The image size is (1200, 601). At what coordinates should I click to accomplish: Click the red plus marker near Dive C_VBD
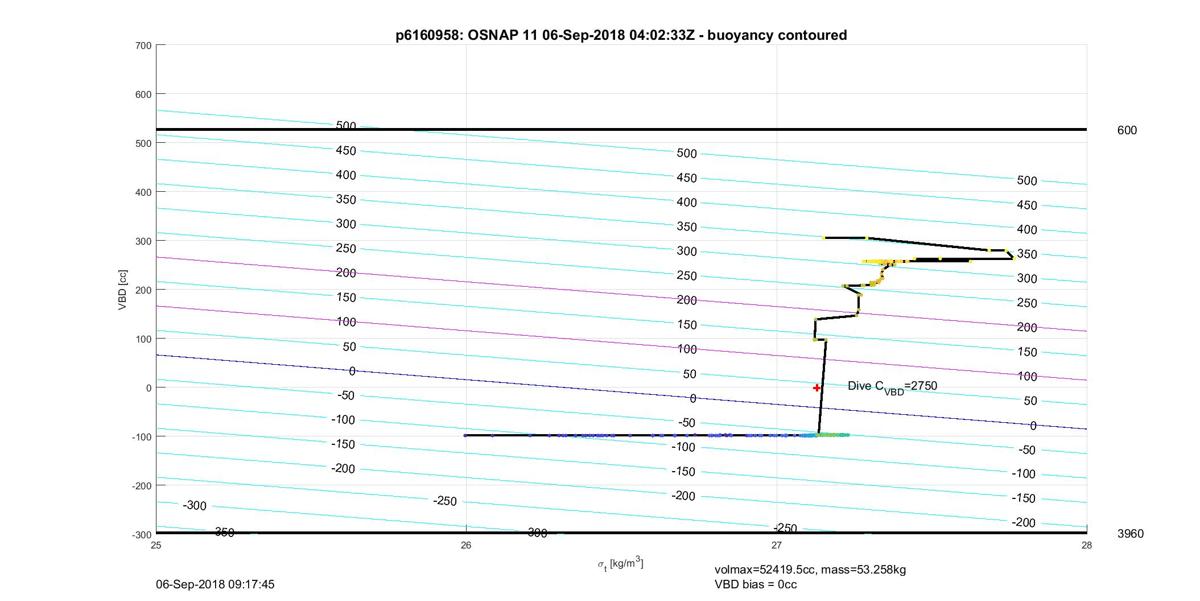click(817, 388)
